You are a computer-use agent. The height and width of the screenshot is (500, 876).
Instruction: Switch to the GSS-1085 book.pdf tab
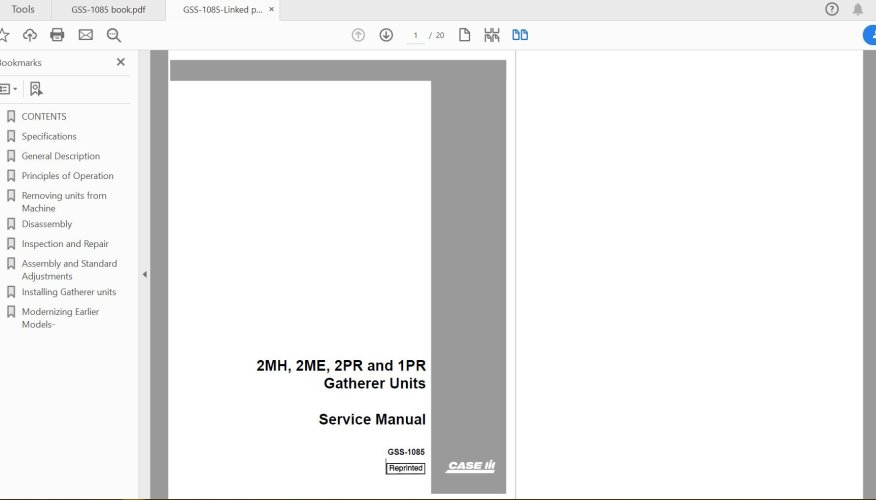click(x=108, y=10)
